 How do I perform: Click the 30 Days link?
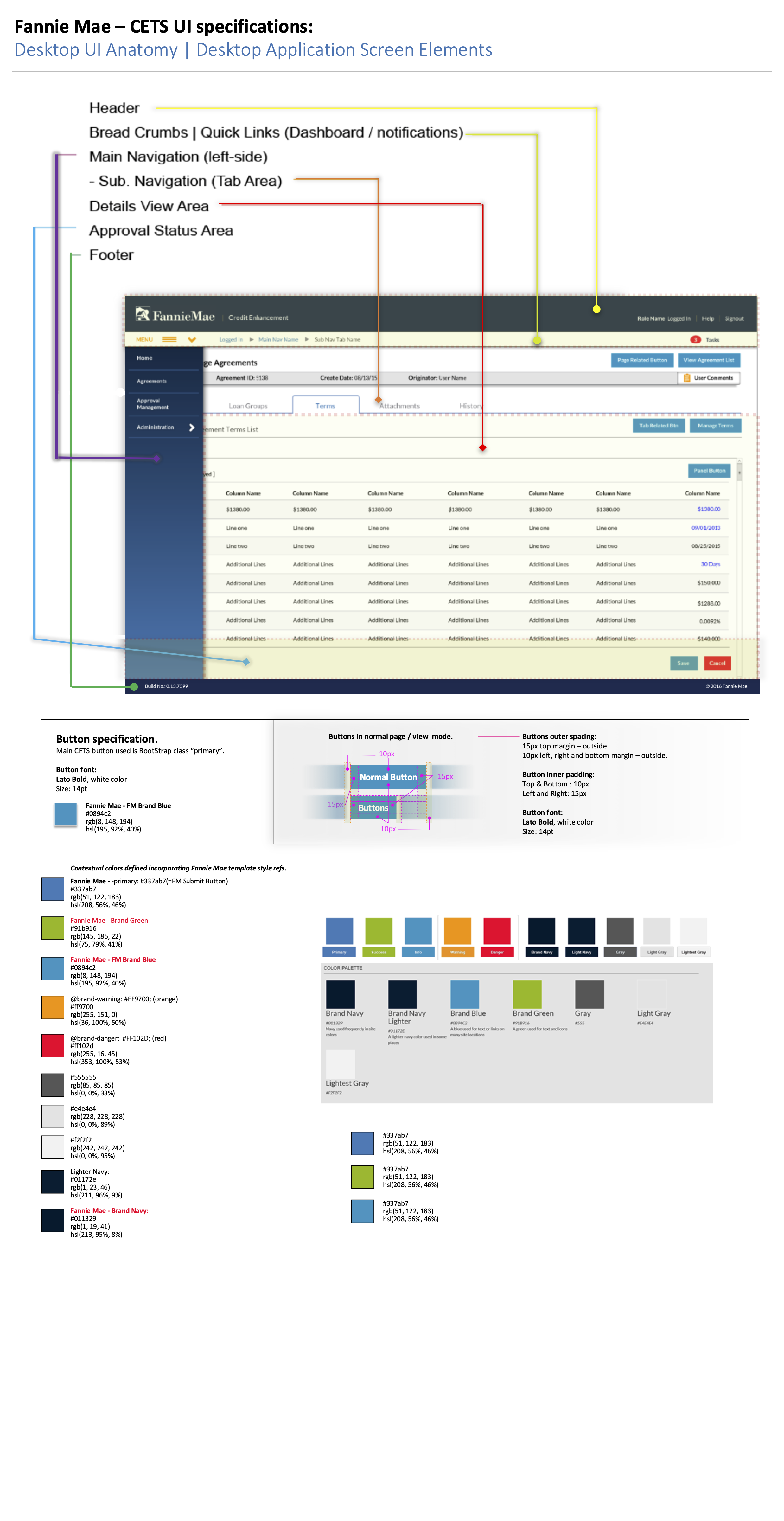[x=710, y=564]
